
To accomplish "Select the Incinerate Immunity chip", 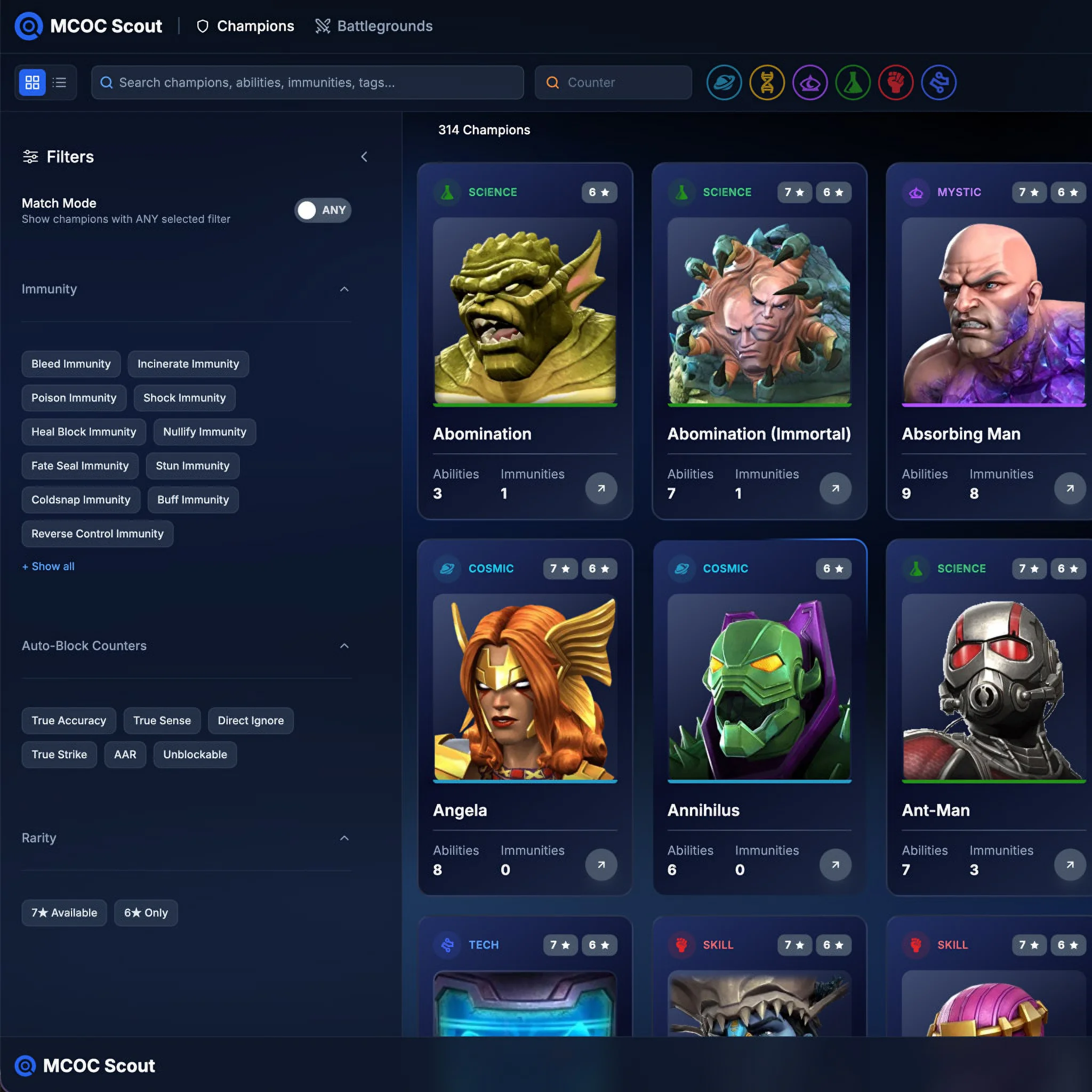I will tap(188, 364).
